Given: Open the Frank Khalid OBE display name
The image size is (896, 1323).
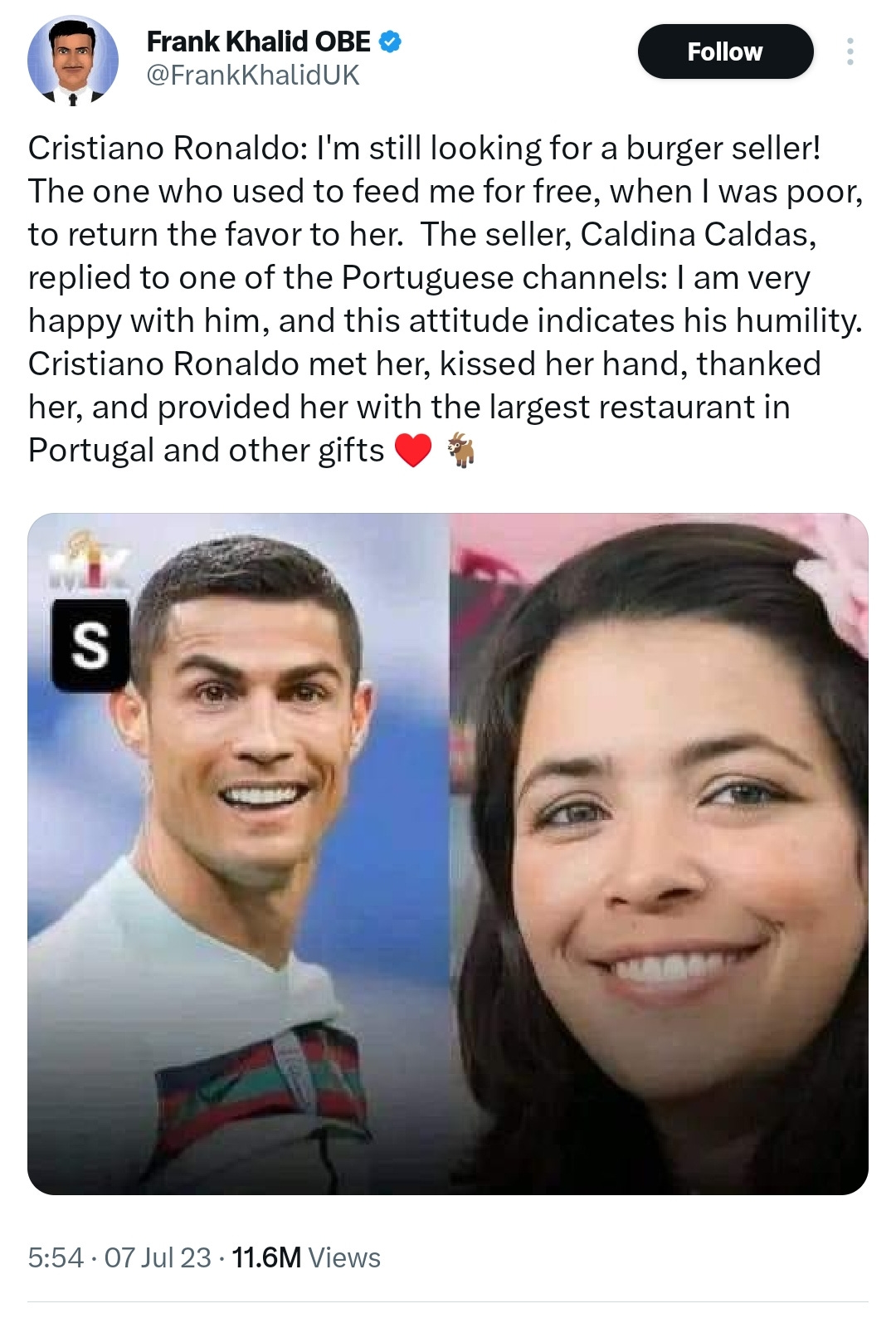Looking at the screenshot, I should (259, 41).
